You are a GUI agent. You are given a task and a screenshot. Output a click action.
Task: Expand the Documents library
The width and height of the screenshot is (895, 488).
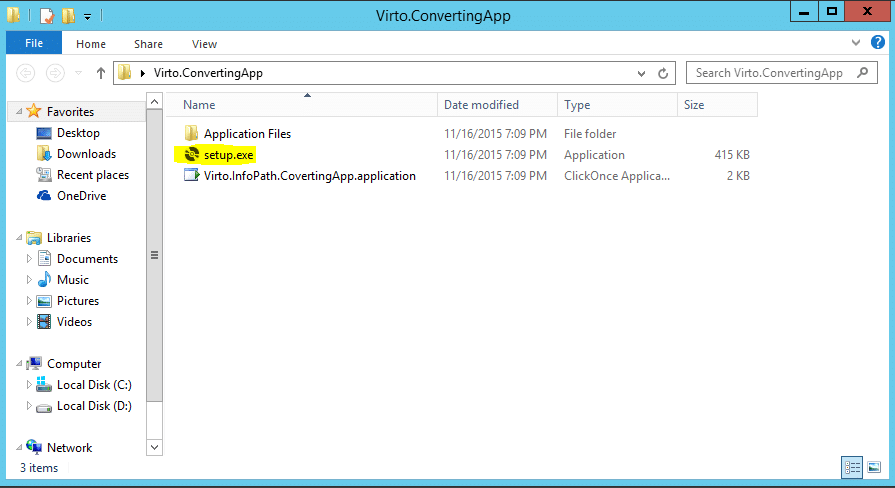[29, 259]
